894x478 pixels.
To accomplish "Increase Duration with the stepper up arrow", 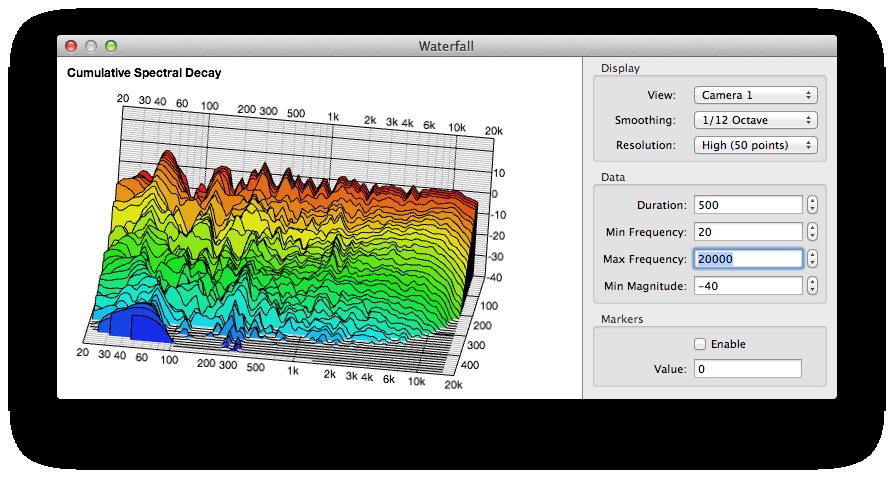I will (x=812, y=201).
